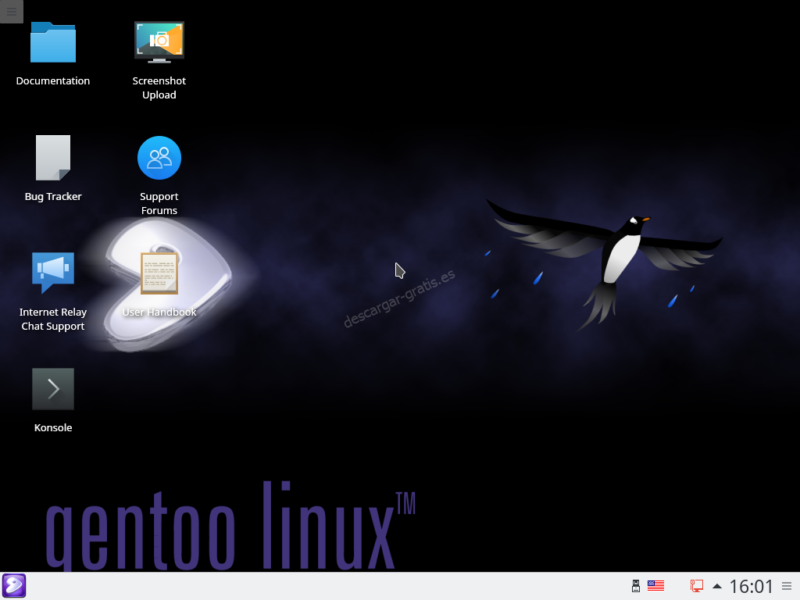Open the desktop toolbox menu at top-left corner
Viewport: 800px width, 600px height.
click(x=11, y=11)
